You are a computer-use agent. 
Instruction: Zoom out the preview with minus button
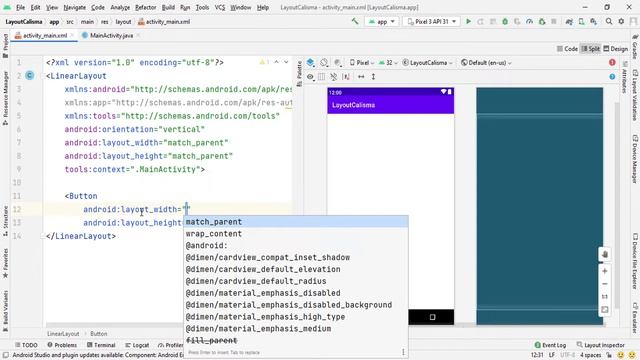[605, 284]
